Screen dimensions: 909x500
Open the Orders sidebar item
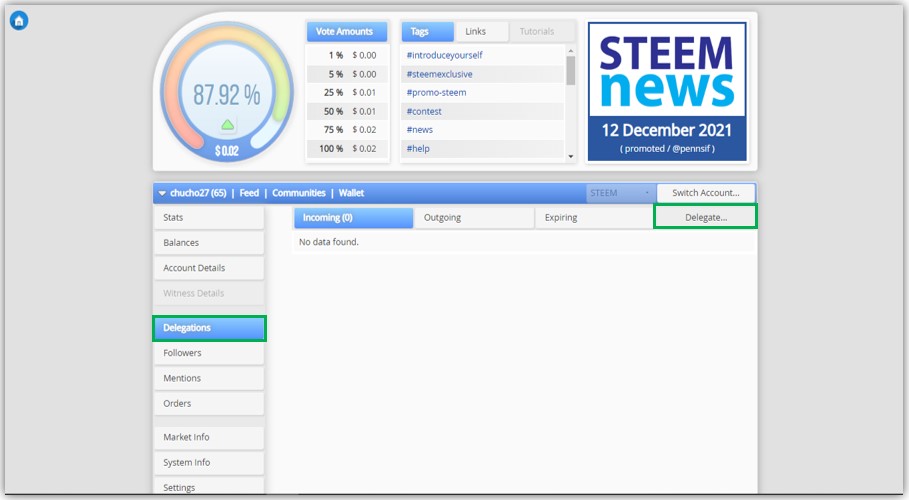pyautogui.click(x=209, y=403)
